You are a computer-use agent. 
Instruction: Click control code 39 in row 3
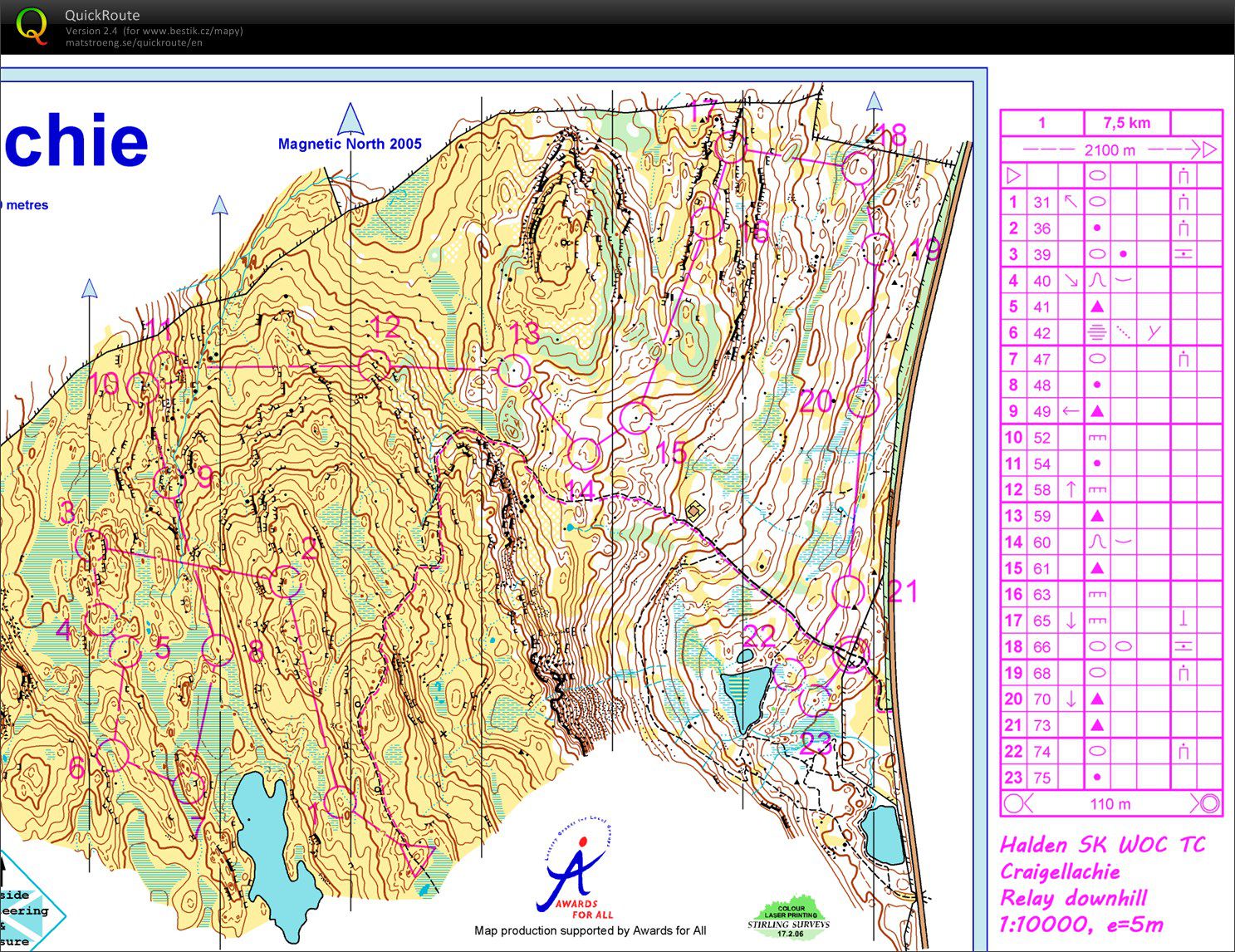point(1041,254)
